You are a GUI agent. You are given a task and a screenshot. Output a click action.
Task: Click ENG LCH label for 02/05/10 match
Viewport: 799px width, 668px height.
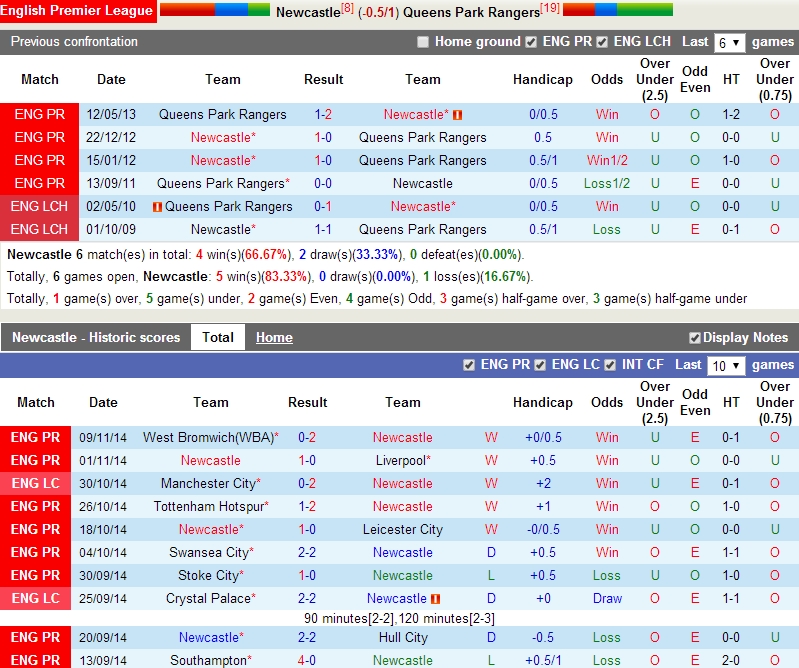click(x=40, y=206)
